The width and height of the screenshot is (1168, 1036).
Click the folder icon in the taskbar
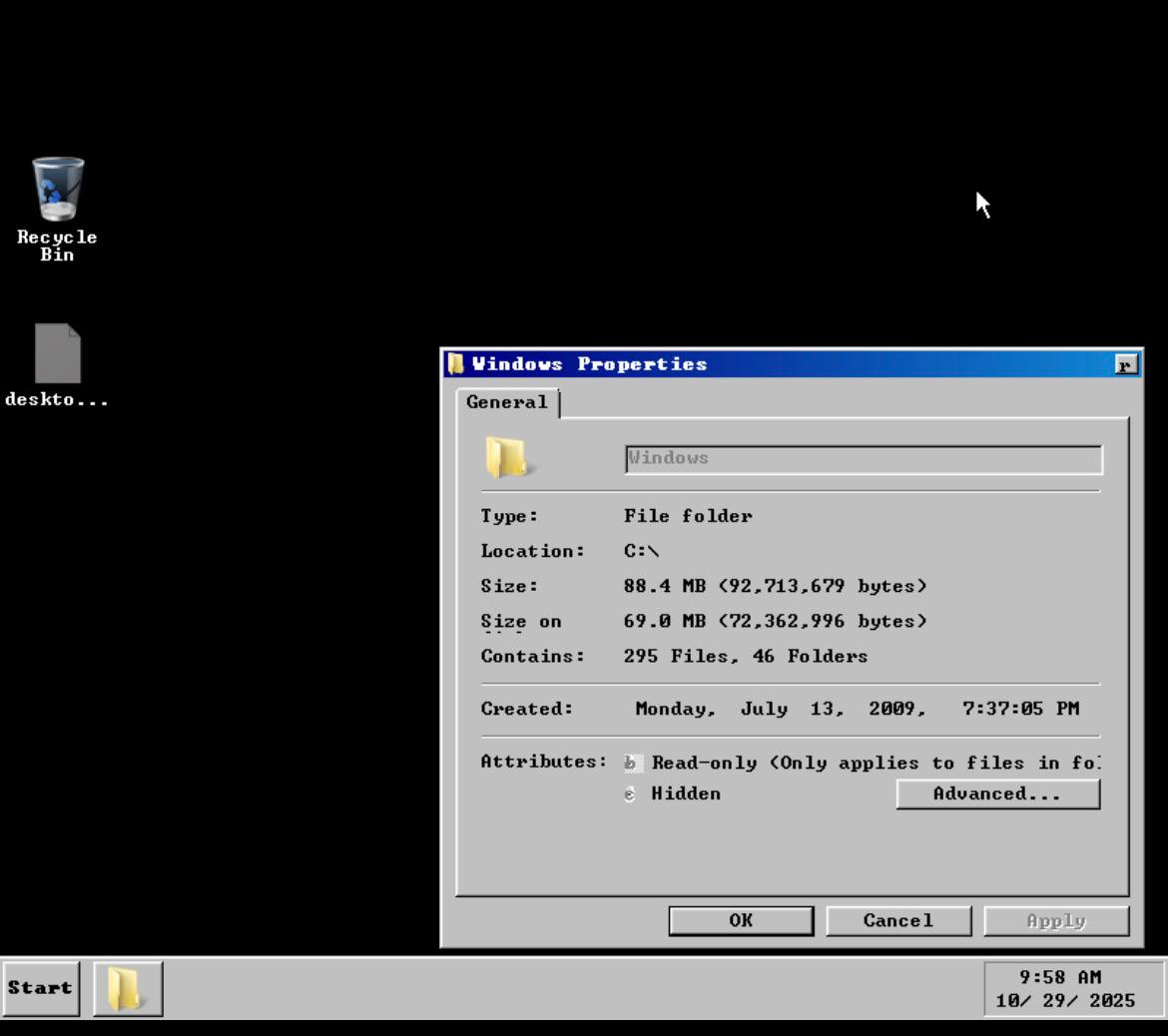(x=127, y=988)
